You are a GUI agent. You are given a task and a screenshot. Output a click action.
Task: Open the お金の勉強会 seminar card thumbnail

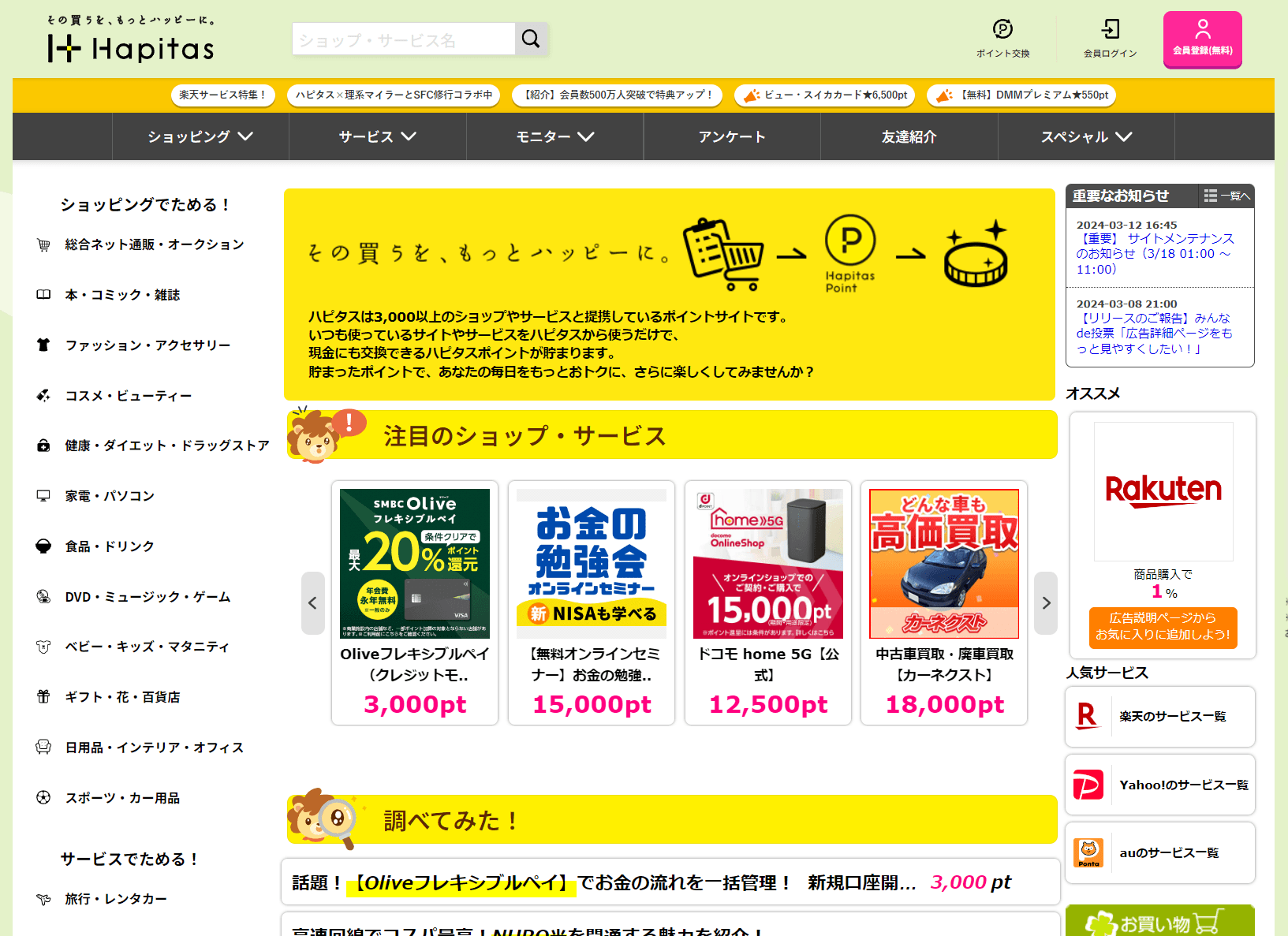pyautogui.click(x=592, y=564)
